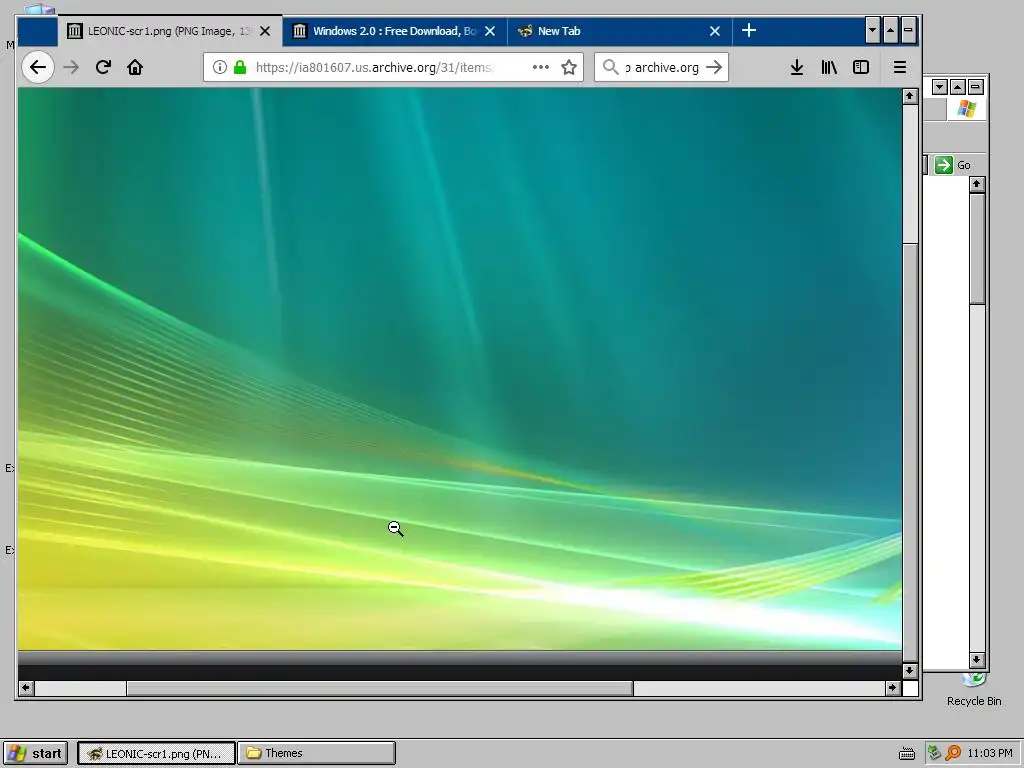The image size is (1024, 768).
Task: Switch to LEONIC-scr1.png taskbar button
Action: pos(156,754)
